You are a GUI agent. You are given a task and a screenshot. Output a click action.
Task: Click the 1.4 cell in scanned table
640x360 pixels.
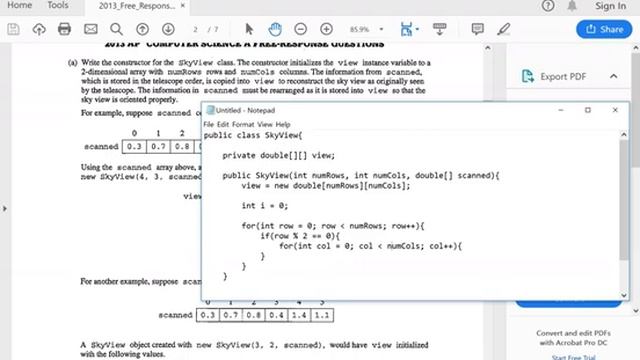click(x=299, y=315)
